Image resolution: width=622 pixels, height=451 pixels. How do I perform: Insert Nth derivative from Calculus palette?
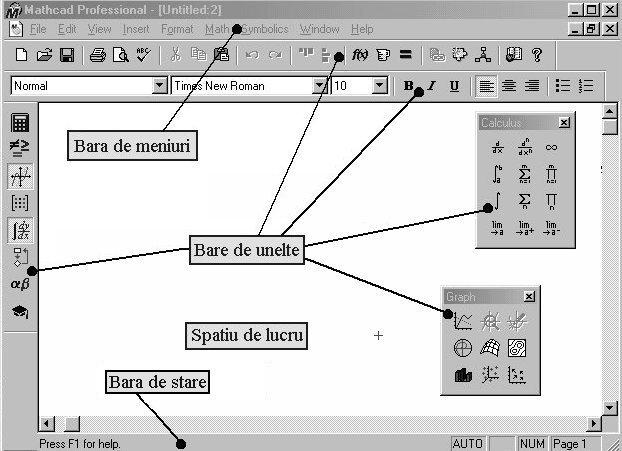524,147
